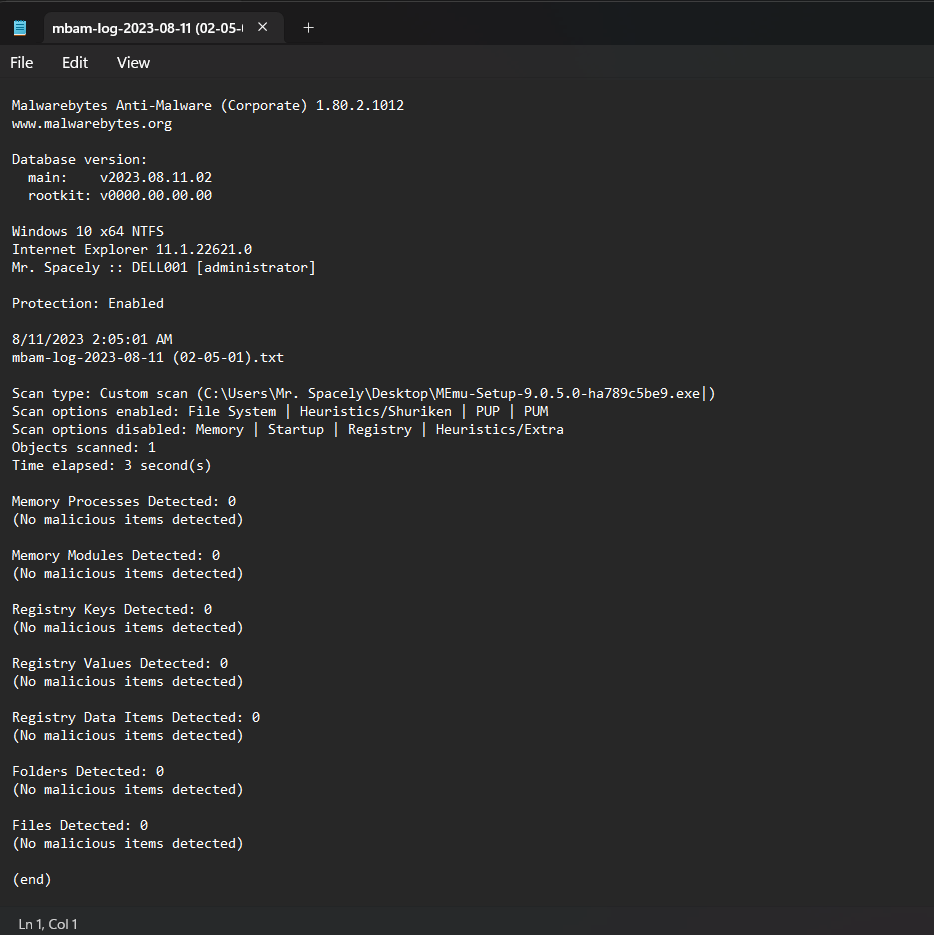Image resolution: width=934 pixels, height=935 pixels.
Task: Click the '(end)' line of the log
Action: click(x=32, y=880)
